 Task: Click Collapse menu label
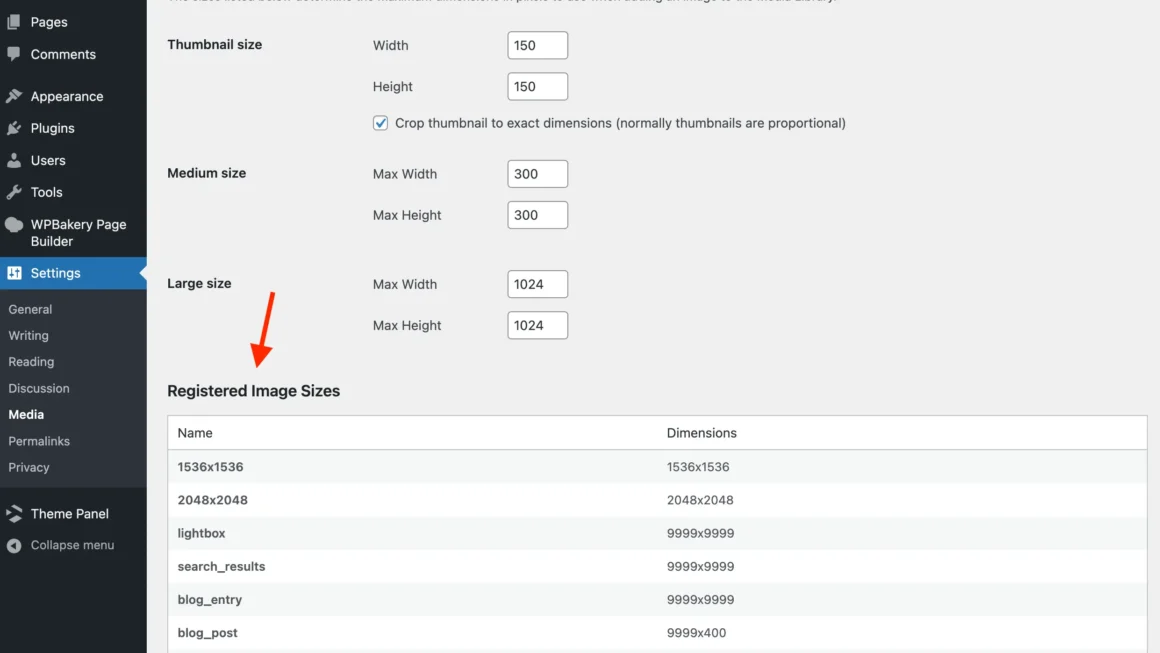pyautogui.click(x=72, y=545)
